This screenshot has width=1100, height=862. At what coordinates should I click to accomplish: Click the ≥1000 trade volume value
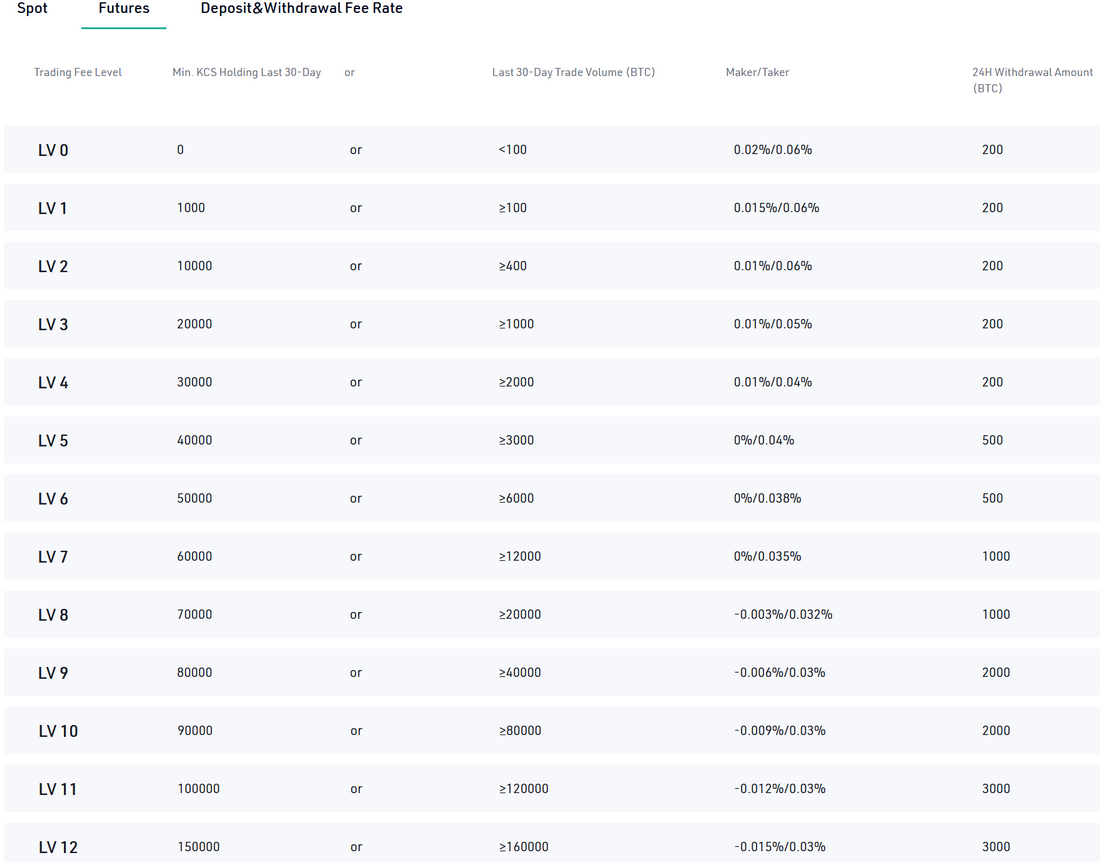(x=516, y=324)
